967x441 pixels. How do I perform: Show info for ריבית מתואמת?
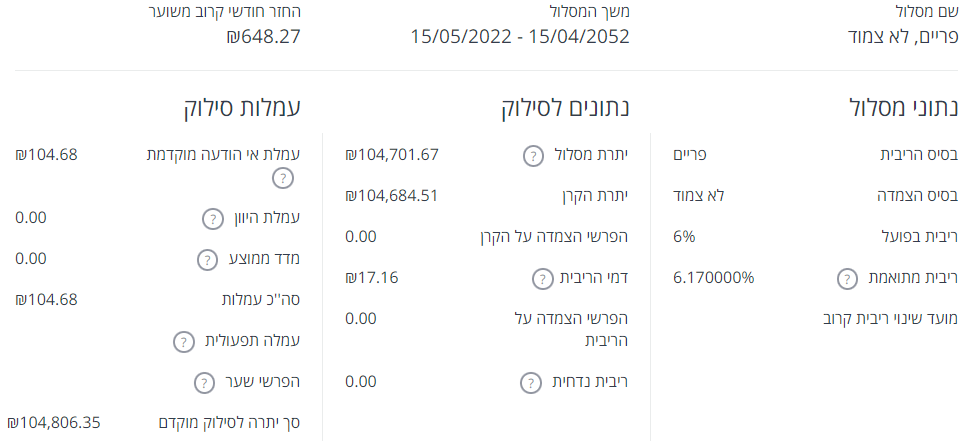[847, 278]
